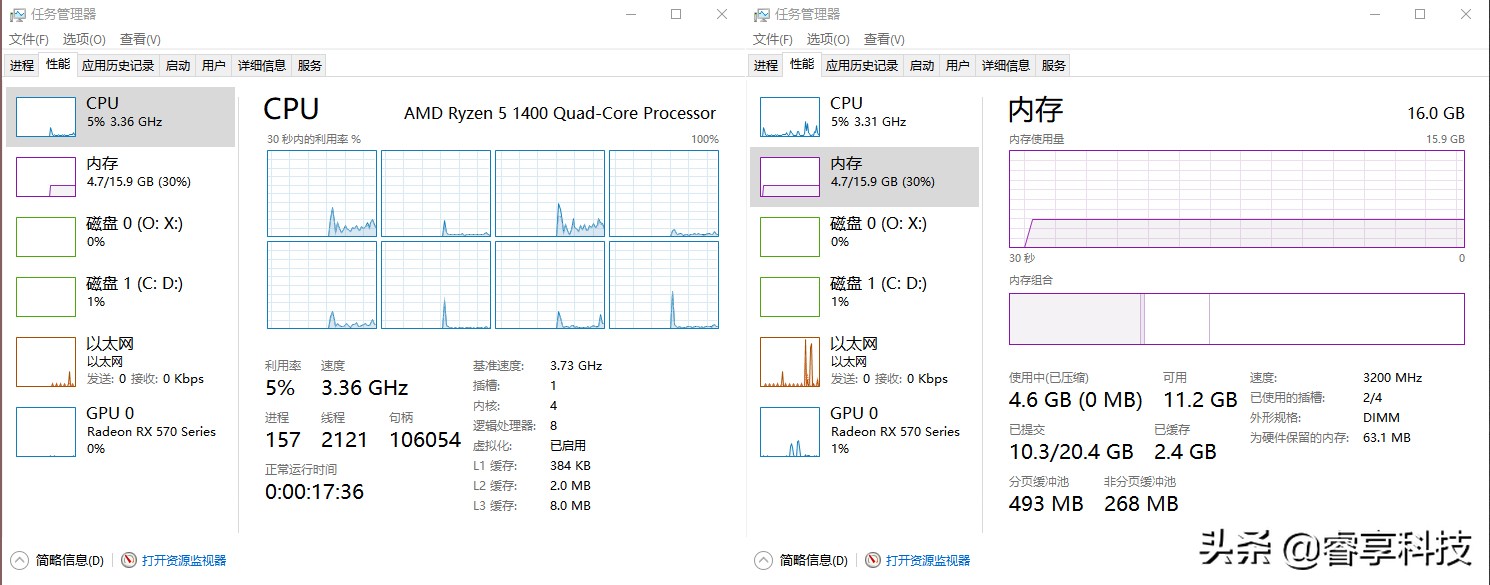View GPU 0 Radeon RX 570 performance
This screenshot has width=1490, height=585.
tap(120, 432)
